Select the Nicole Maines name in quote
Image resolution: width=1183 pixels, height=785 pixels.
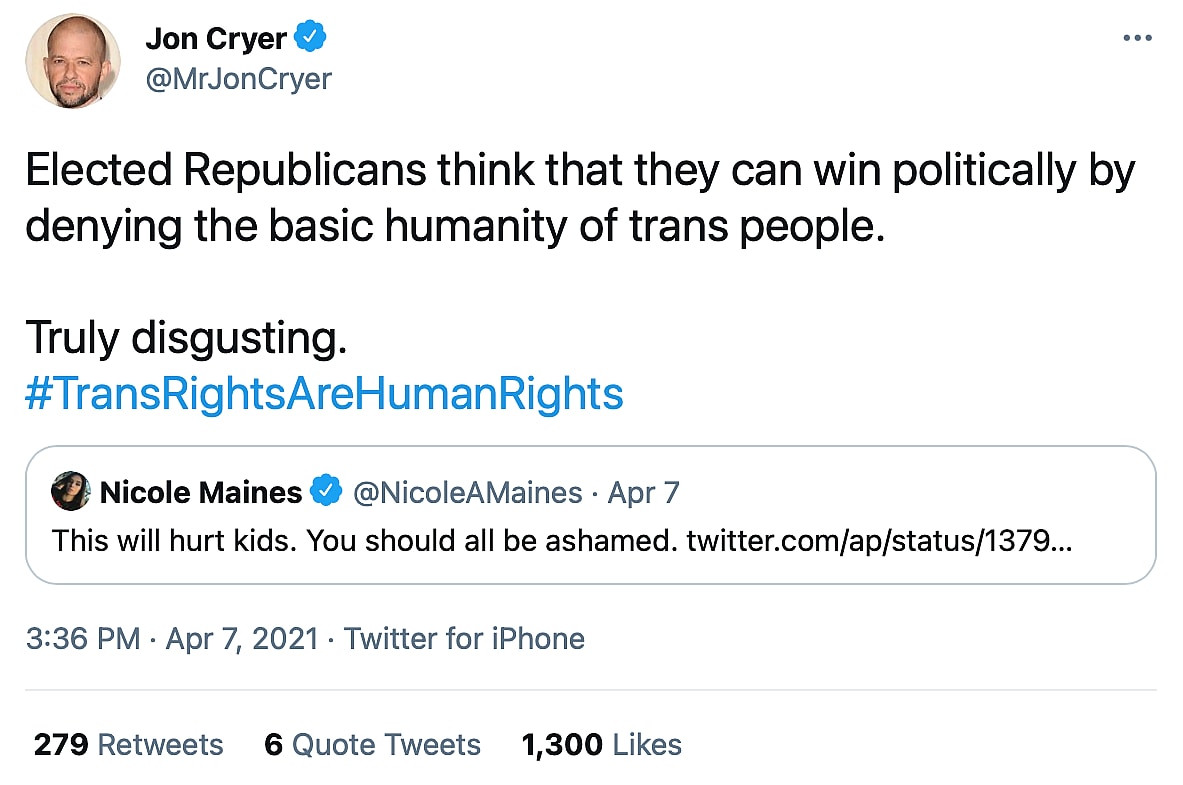tap(201, 492)
